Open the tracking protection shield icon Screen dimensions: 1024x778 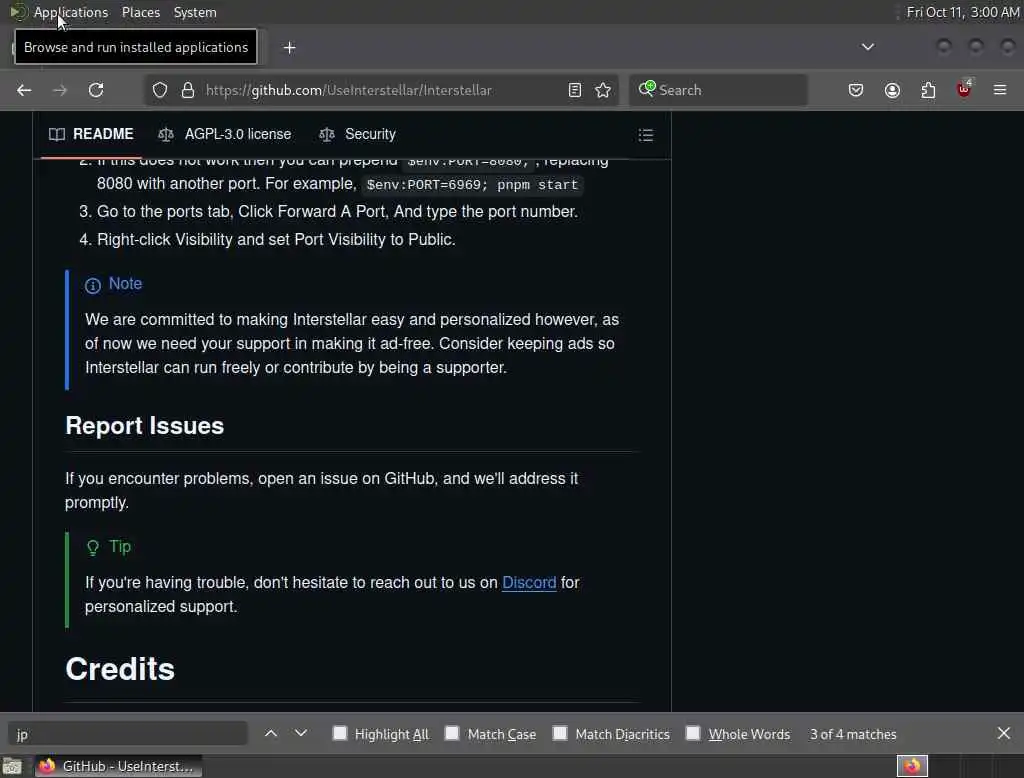(160, 90)
